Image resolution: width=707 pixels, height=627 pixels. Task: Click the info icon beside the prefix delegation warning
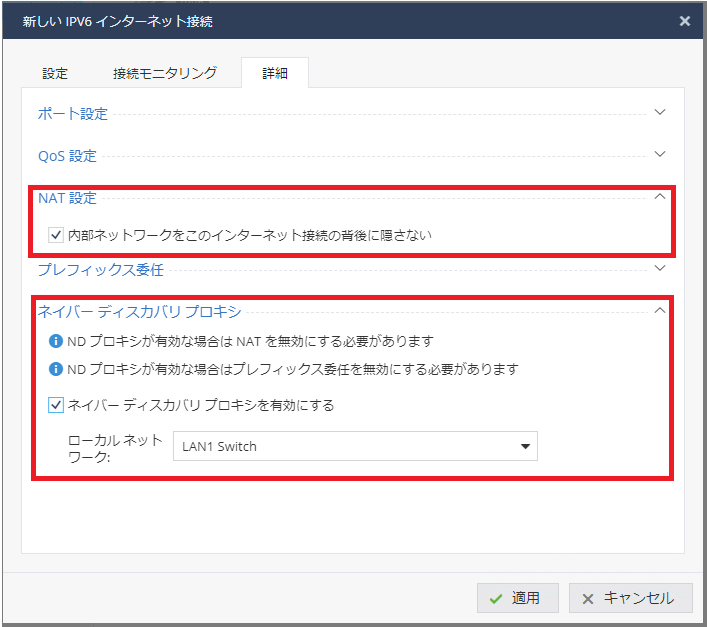(x=56, y=369)
